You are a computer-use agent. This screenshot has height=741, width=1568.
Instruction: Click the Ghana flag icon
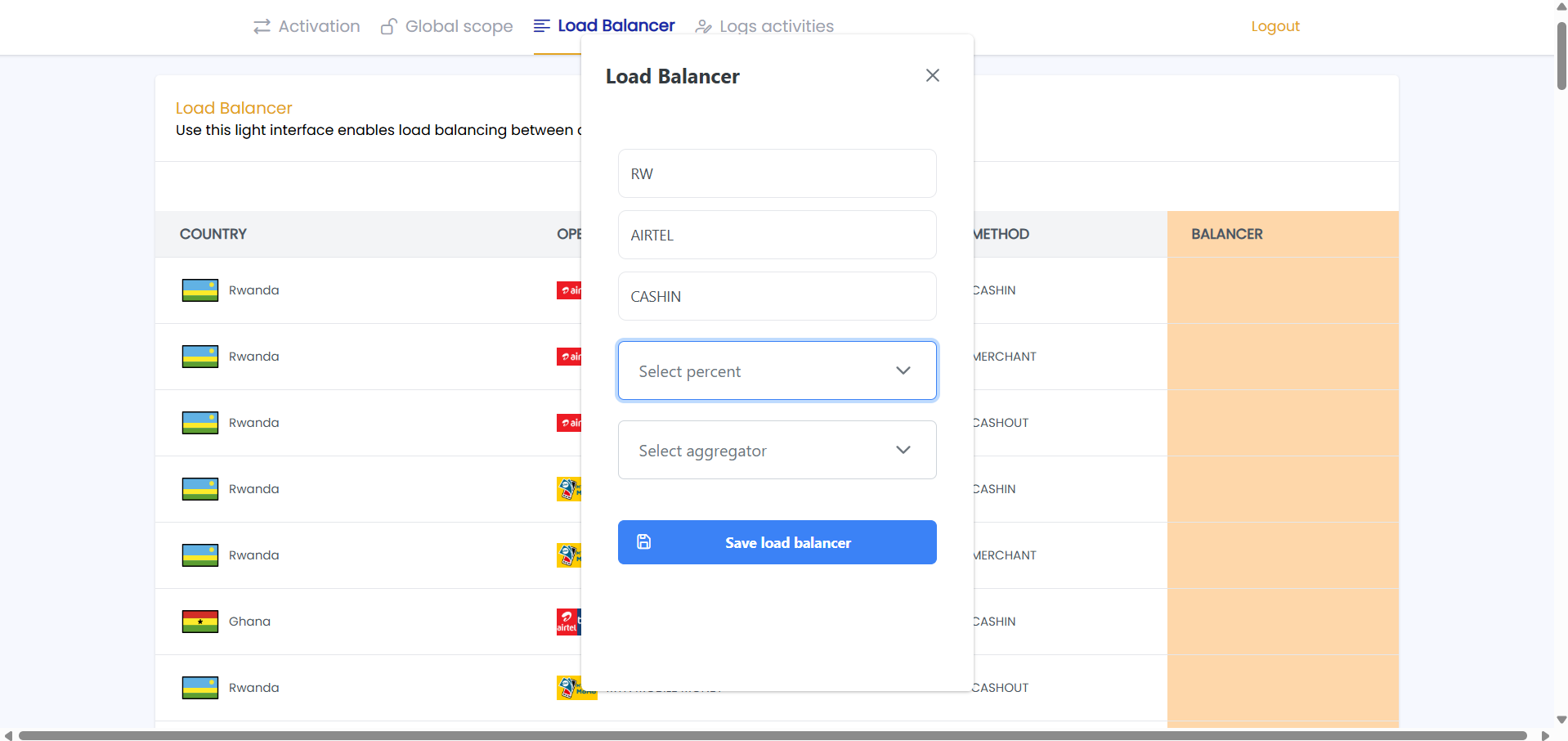(199, 622)
